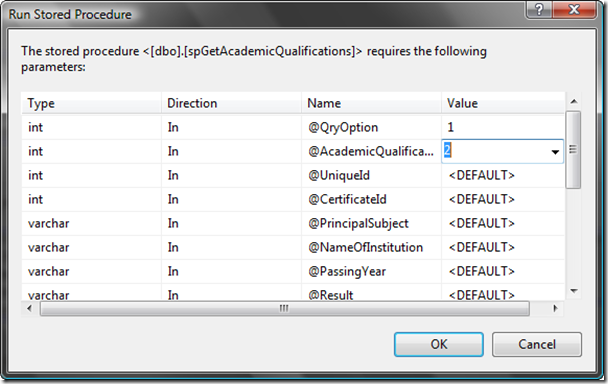Select the Type column header

(92, 103)
